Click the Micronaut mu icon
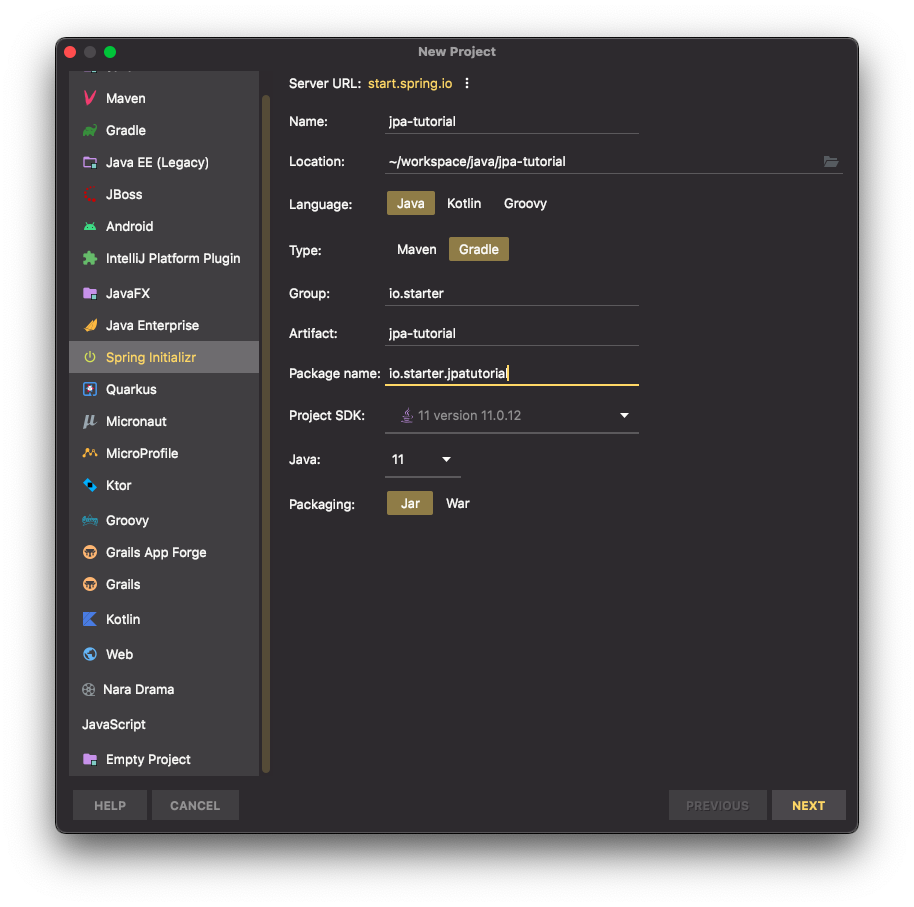914x907 pixels. [90, 421]
